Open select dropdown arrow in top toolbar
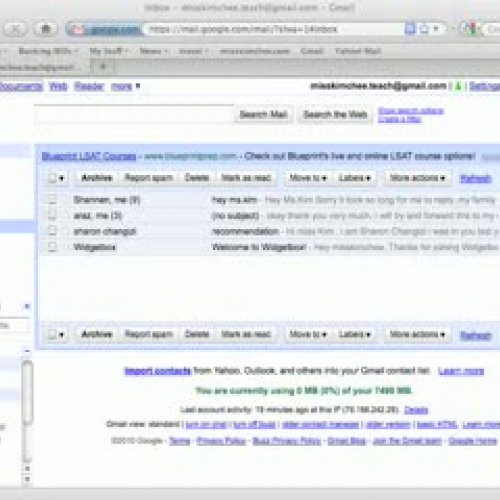The height and width of the screenshot is (500, 500). click(61, 178)
